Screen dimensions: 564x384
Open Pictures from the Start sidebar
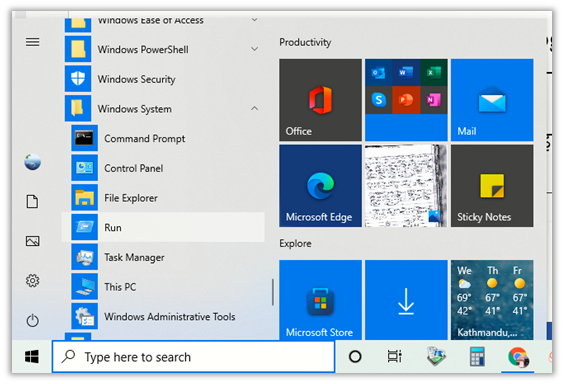tap(32, 241)
